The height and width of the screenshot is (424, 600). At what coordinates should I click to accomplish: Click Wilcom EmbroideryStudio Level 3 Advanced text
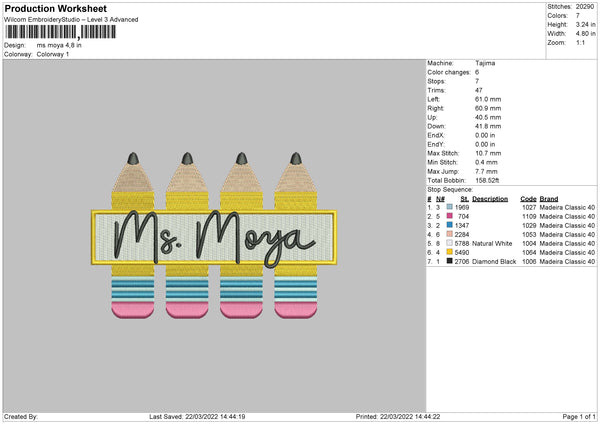pyautogui.click(x=71, y=20)
